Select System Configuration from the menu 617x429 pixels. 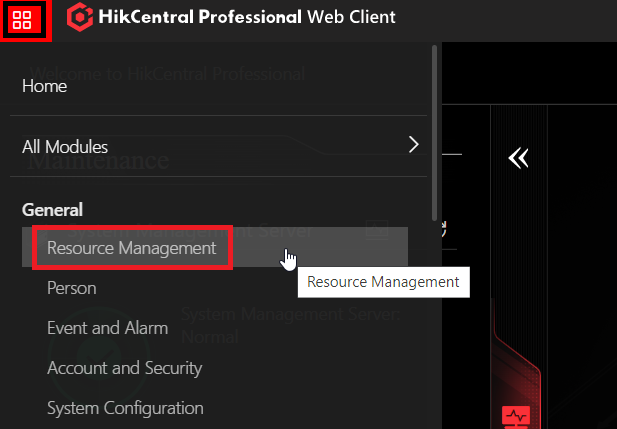(125, 408)
